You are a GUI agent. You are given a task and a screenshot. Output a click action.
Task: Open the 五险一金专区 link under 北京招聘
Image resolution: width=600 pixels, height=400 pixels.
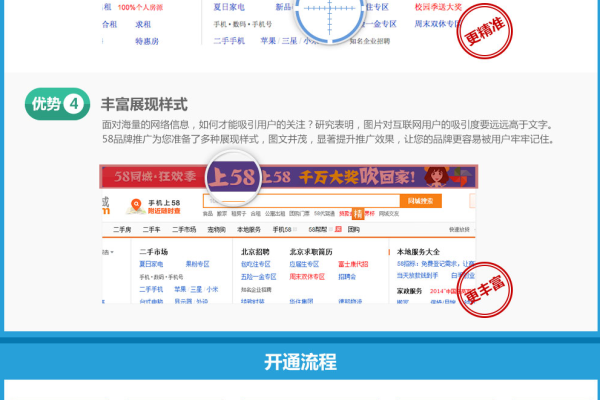pyautogui.click(x=258, y=277)
